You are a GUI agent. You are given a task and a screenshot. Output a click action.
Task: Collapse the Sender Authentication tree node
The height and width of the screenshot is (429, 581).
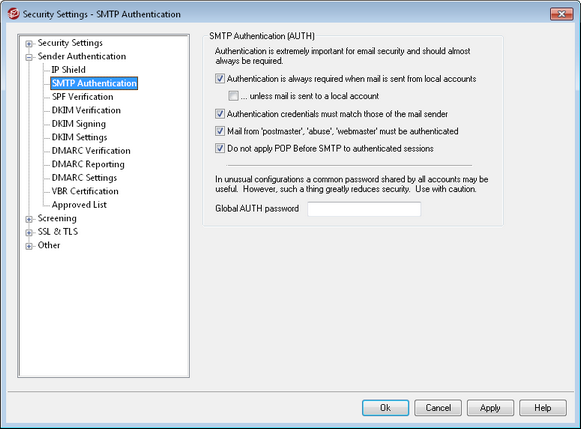pyautogui.click(x=29, y=57)
